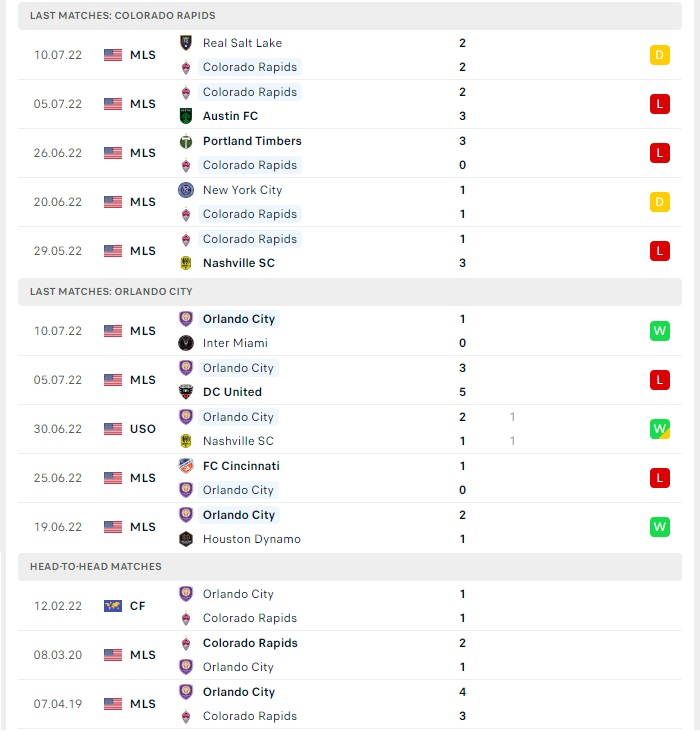Click the loss badge for Austin FC match

coord(659,104)
